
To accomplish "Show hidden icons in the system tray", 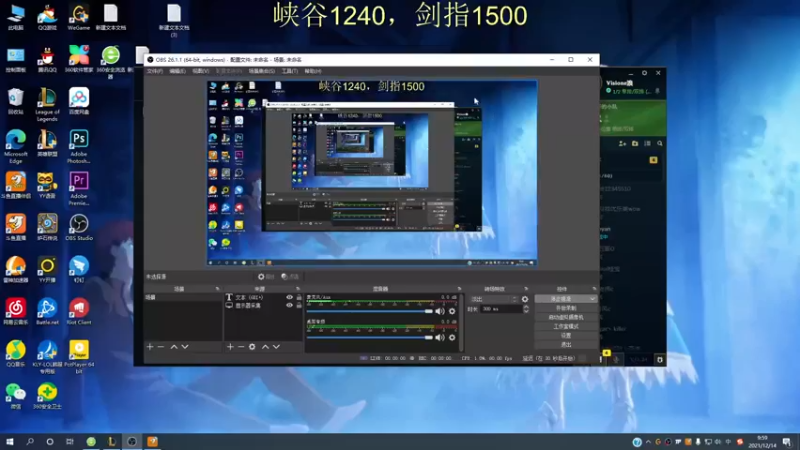I will (x=648, y=442).
